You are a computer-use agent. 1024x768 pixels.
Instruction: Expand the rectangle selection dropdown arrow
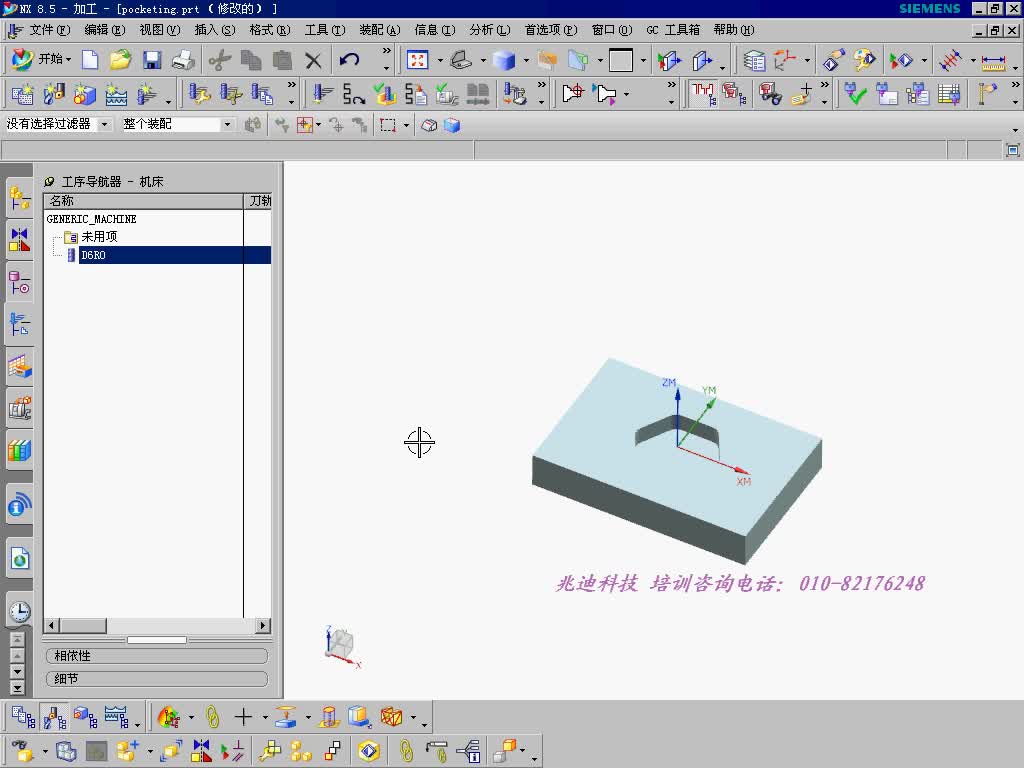click(x=406, y=125)
